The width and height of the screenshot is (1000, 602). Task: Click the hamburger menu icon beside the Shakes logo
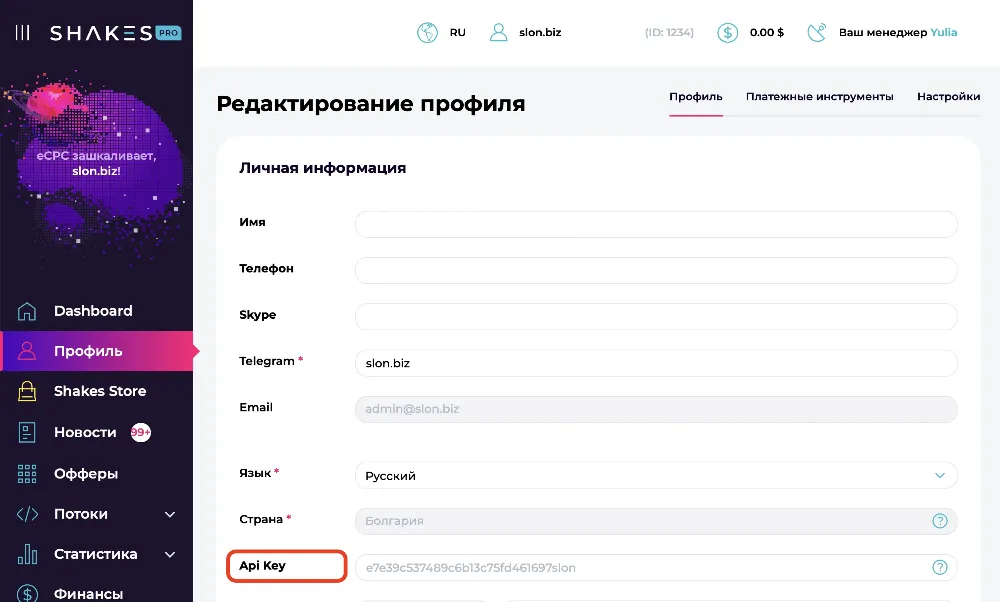tap(22, 33)
